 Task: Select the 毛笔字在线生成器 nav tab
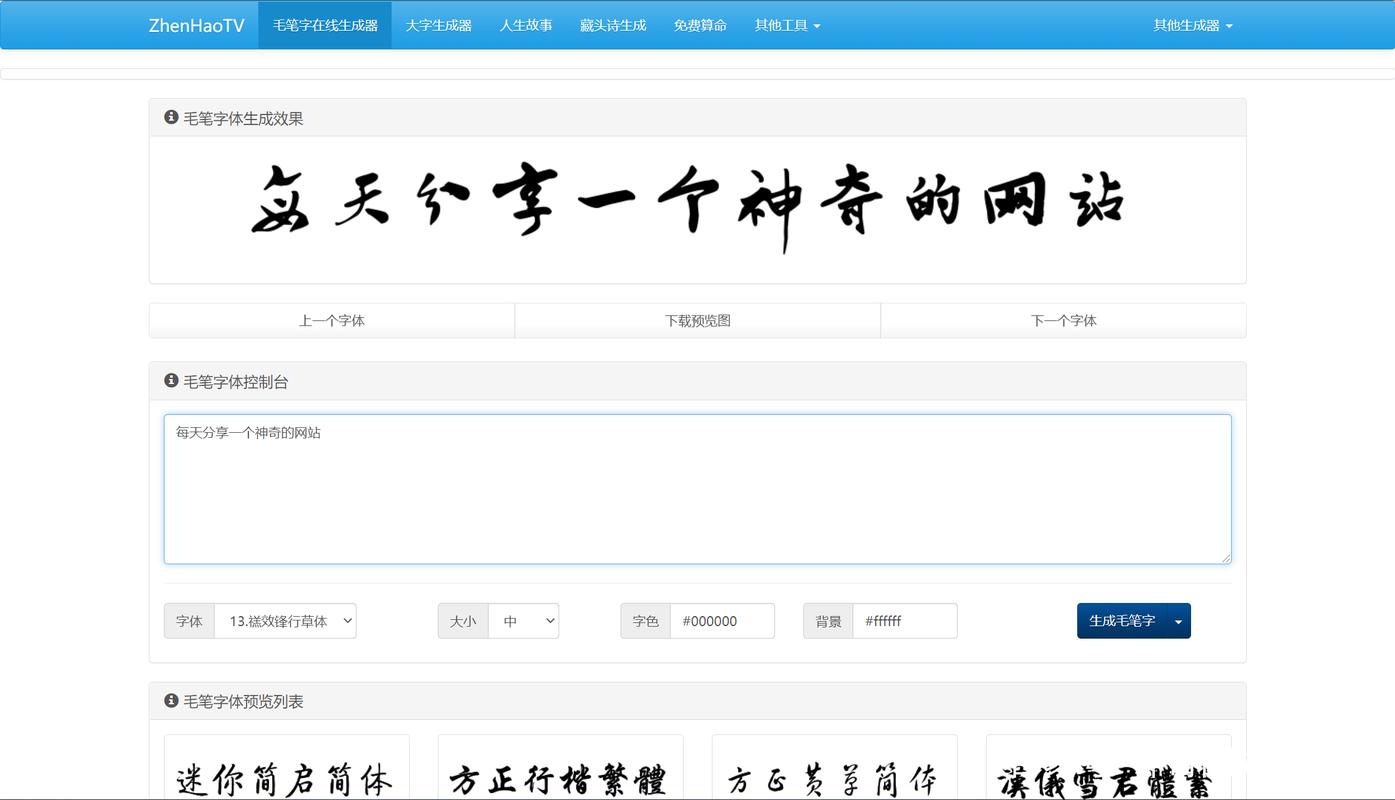[x=325, y=25]
